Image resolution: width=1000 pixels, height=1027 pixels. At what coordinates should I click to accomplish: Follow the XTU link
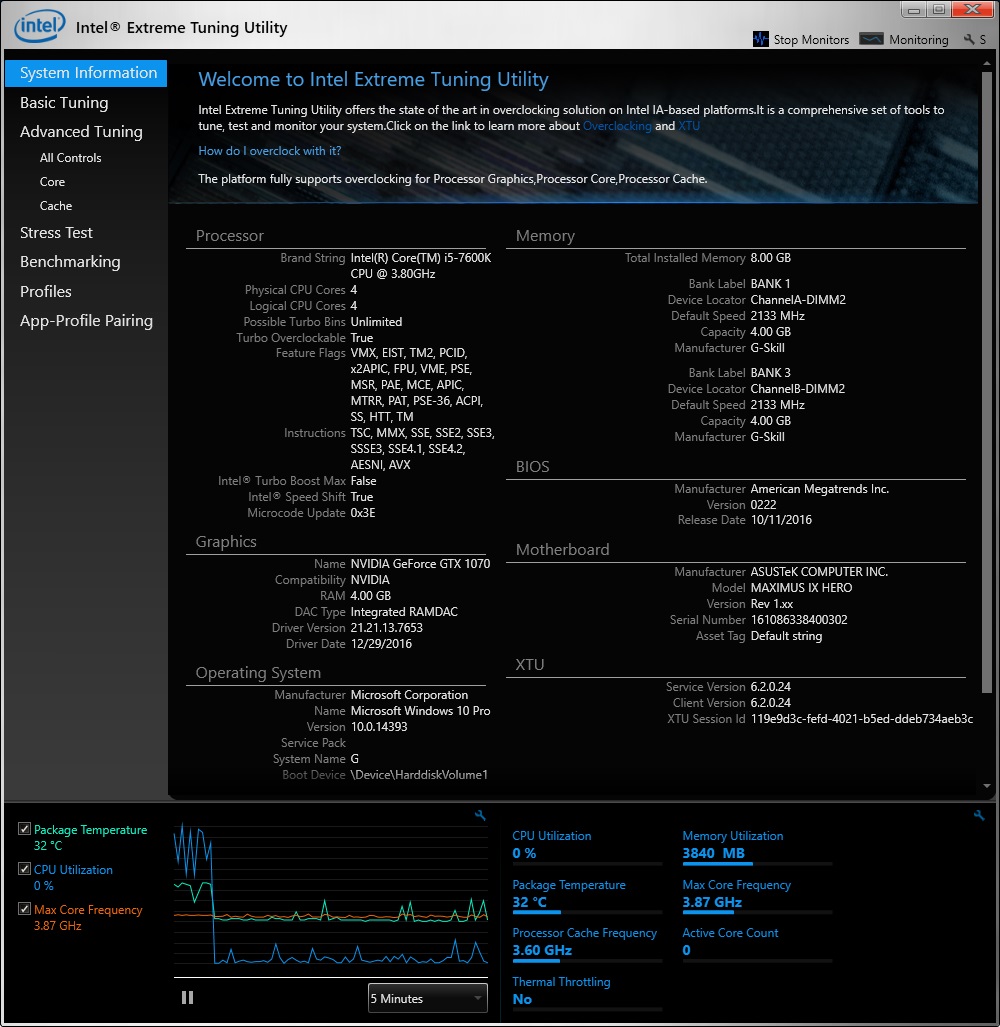[x=689, y=126]
